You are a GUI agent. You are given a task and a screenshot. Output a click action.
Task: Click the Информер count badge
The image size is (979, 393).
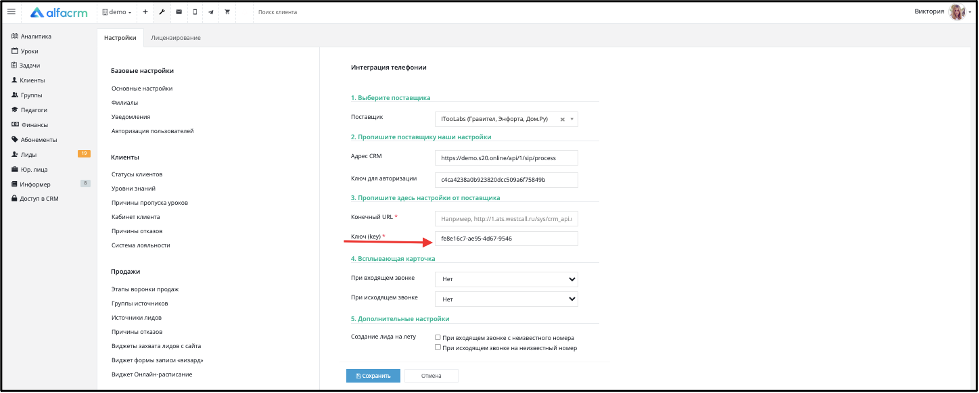[86, 183]
